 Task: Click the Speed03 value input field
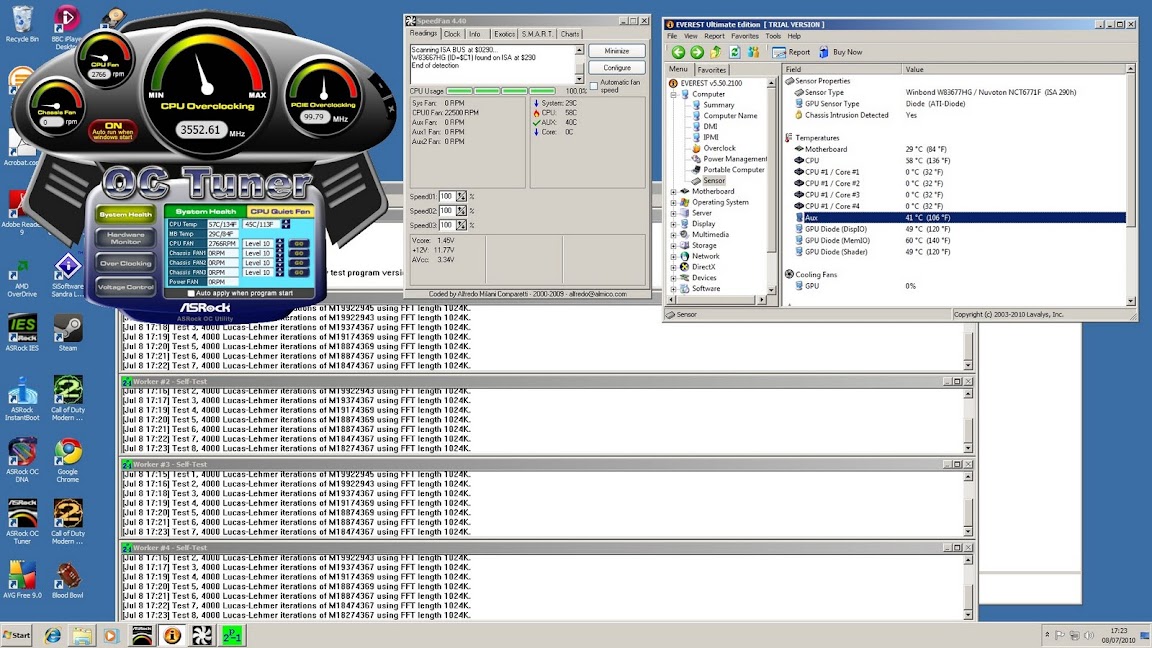447,225
